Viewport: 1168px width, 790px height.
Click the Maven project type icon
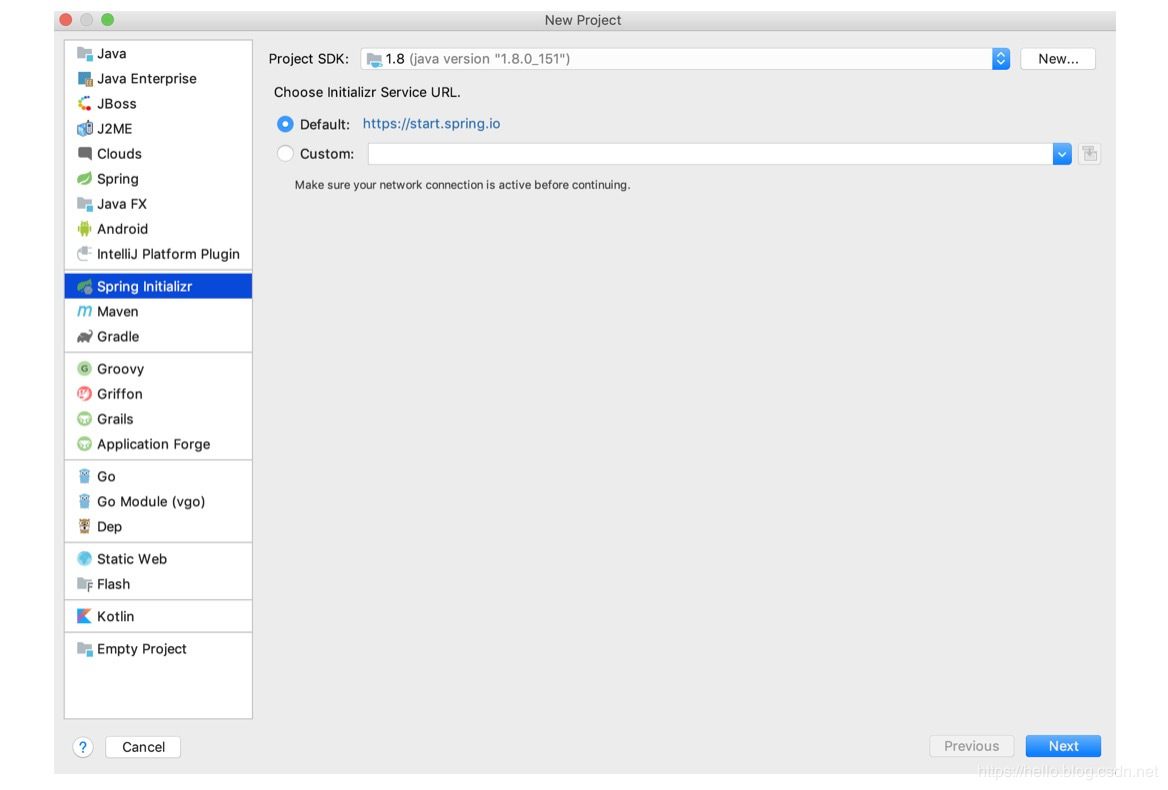pos(85,312)
